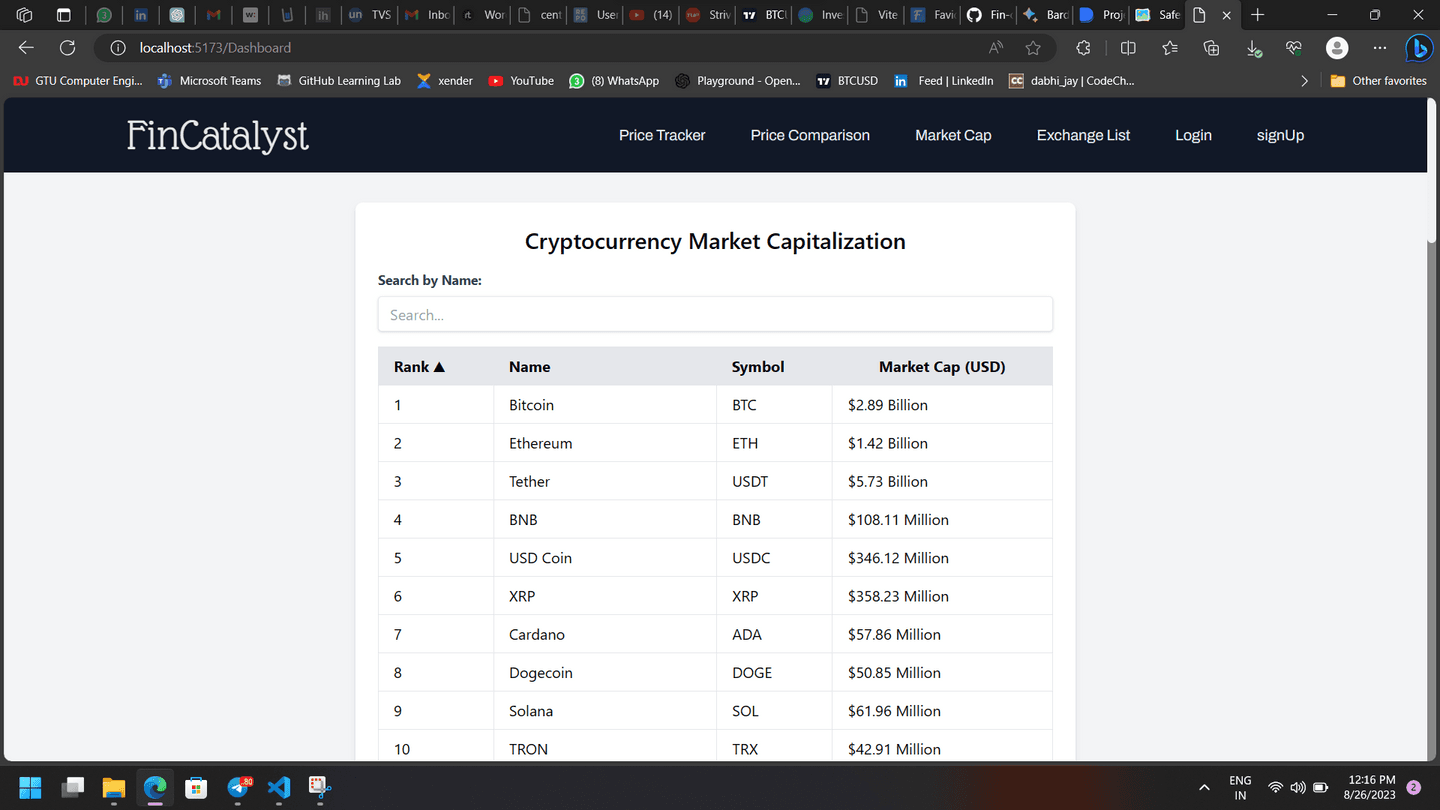Click the FinCatalyst logo
Image resolution: width=1440 pixels, height=810 pixels.
(x=218, y=136)
